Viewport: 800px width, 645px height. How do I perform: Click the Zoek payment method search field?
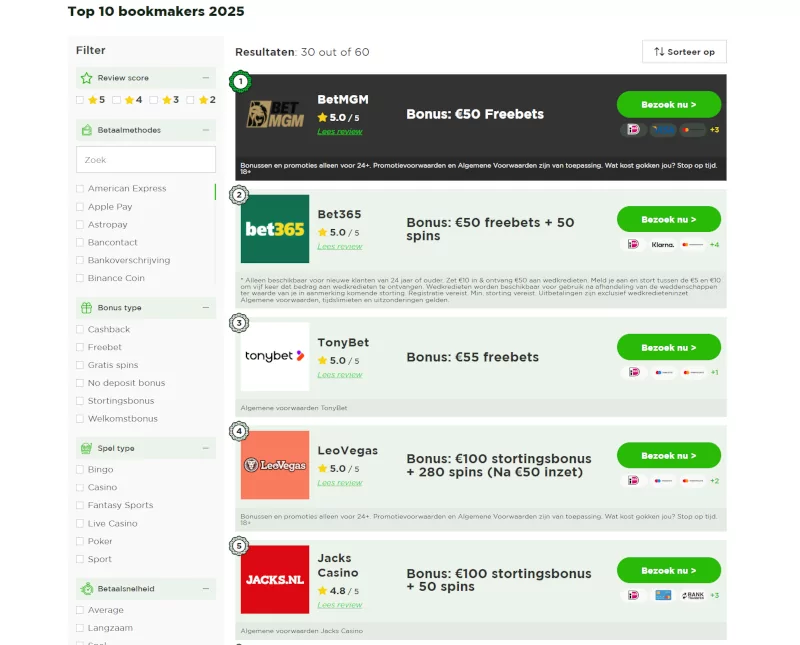point(146,160)
